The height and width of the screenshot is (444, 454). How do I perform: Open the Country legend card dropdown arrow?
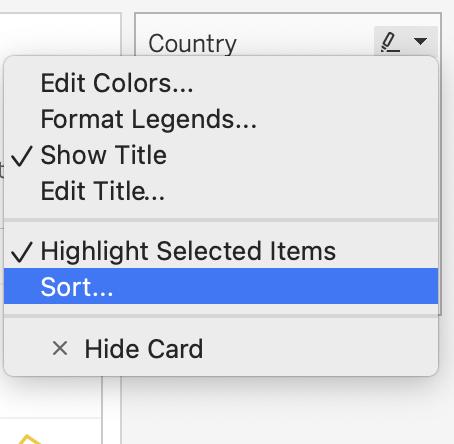pos(420,41)
